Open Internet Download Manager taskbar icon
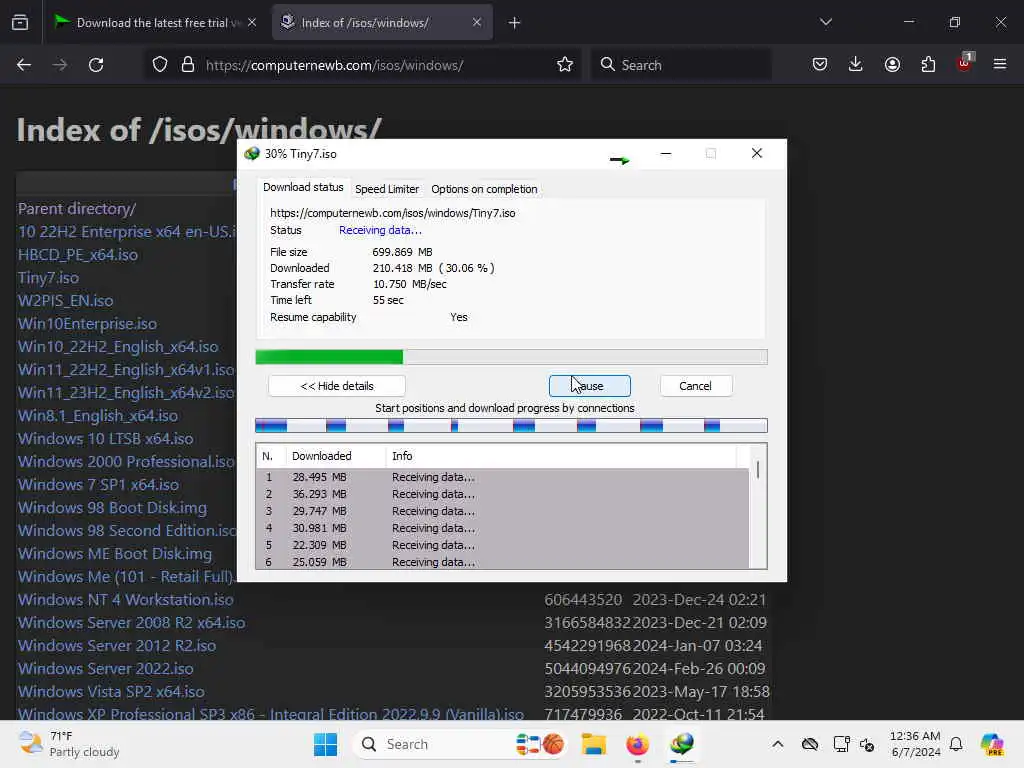This screenshot has width=1024, height=768. coord(681,744)
